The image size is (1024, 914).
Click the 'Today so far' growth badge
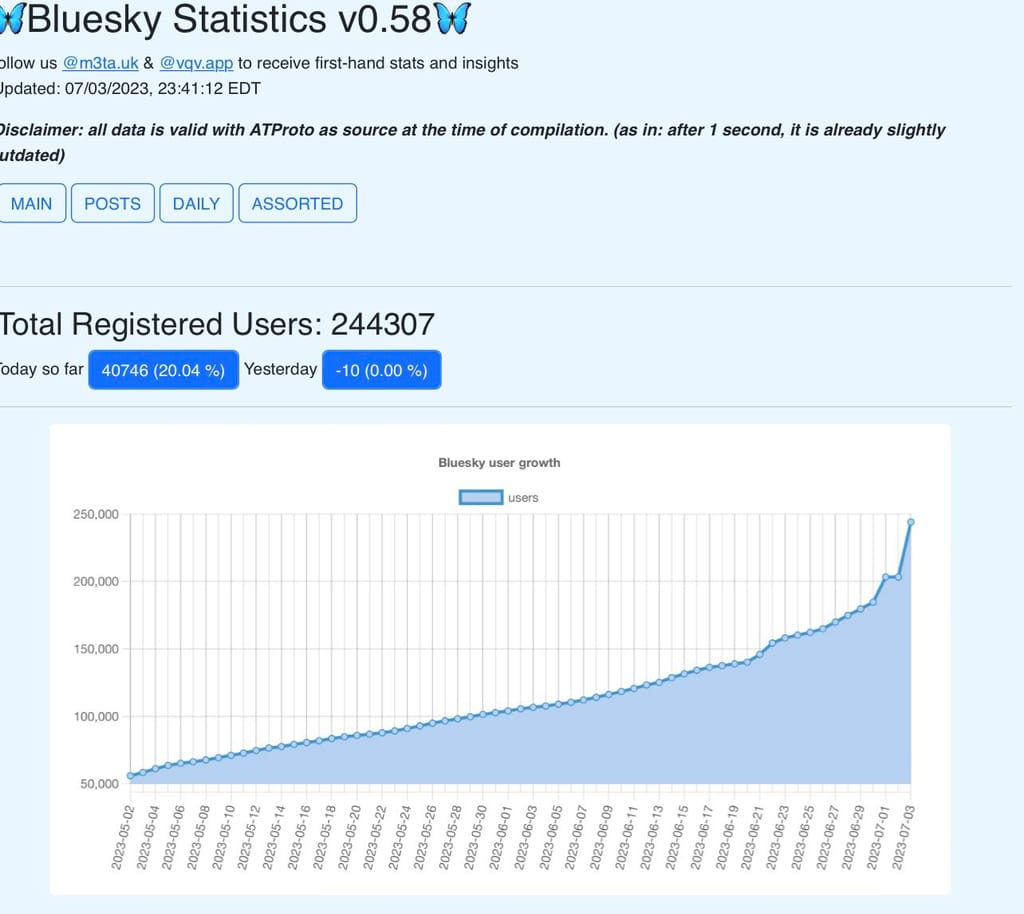tap(163, 369)
